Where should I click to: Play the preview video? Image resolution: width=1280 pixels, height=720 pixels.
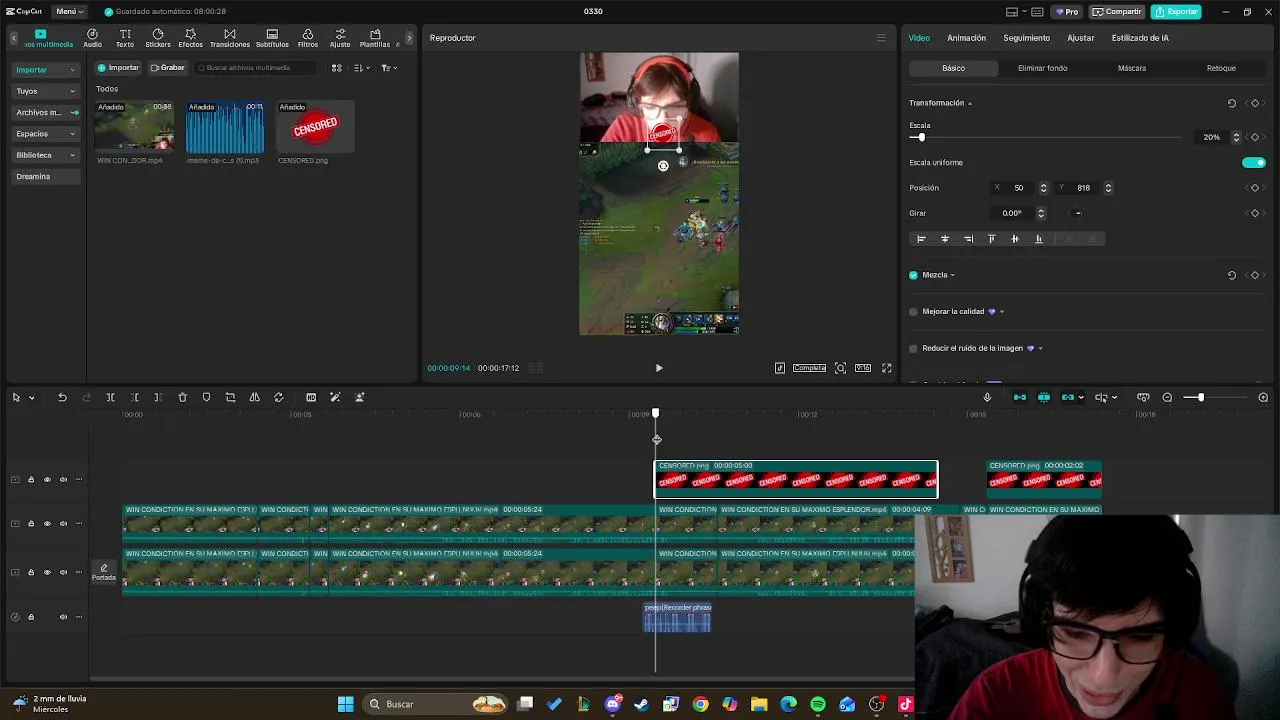[x=659, y=368]
